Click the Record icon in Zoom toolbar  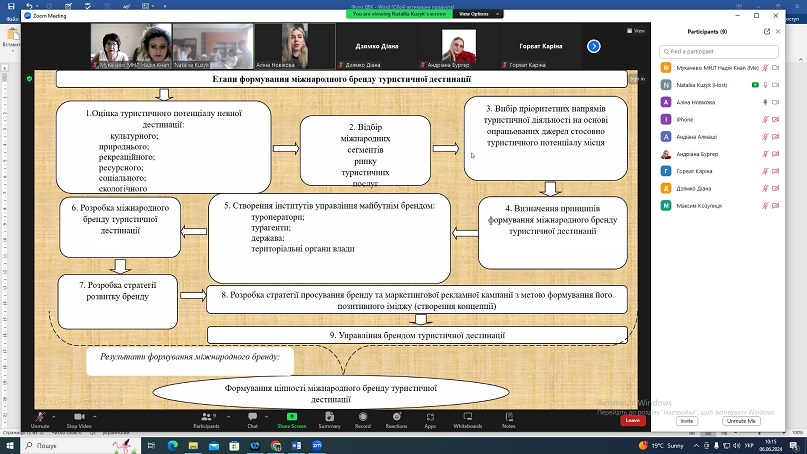click(x=363, y=416)
